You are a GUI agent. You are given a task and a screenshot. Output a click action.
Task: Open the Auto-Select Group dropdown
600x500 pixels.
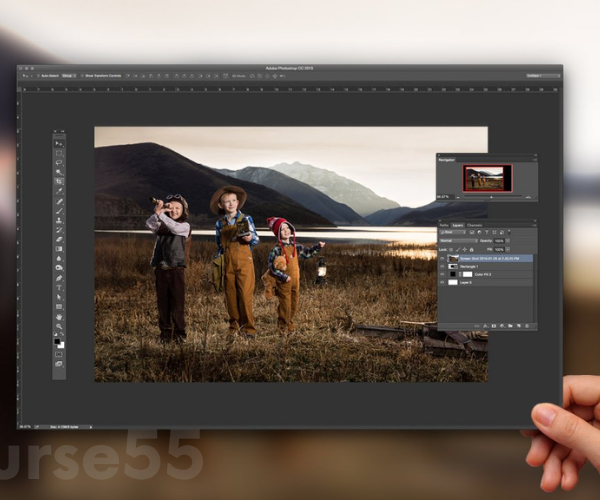tap(69, 76)
